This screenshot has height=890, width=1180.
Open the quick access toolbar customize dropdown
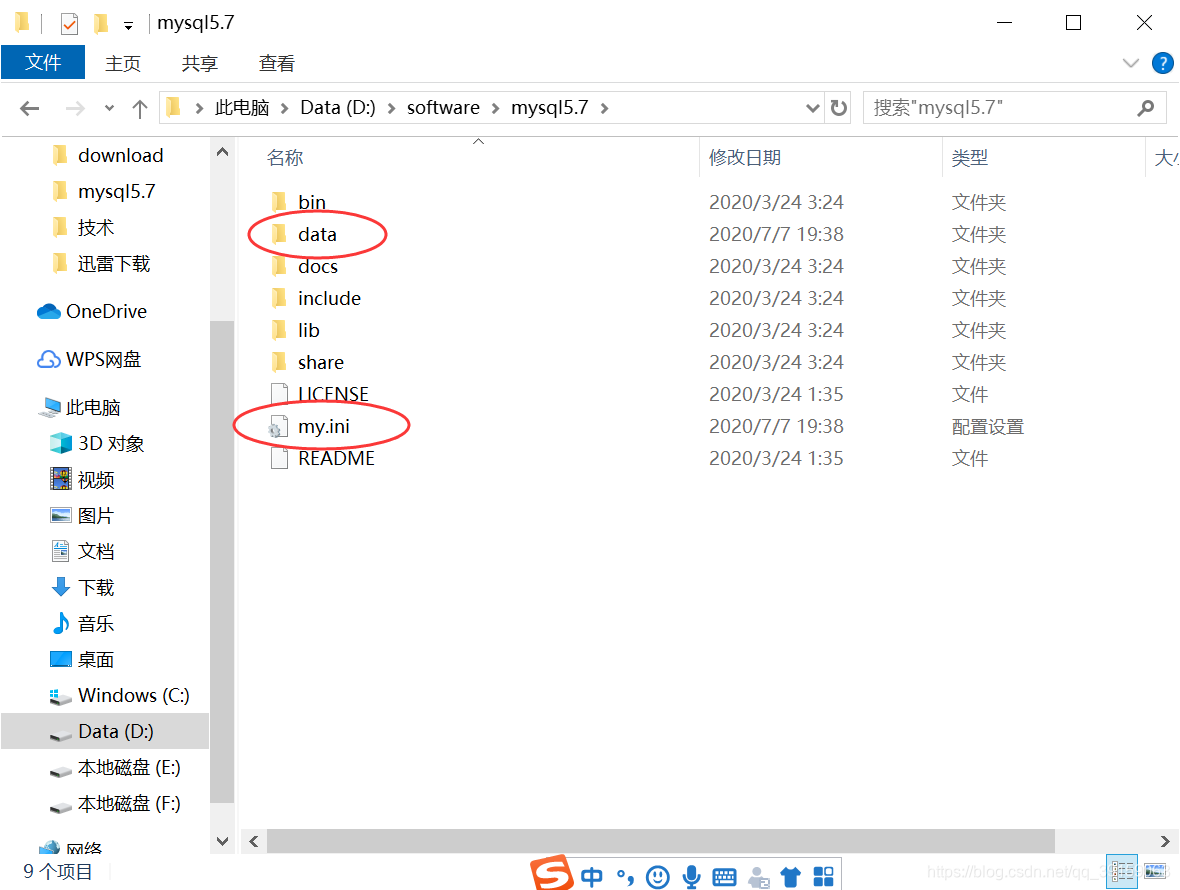point(129,26)
